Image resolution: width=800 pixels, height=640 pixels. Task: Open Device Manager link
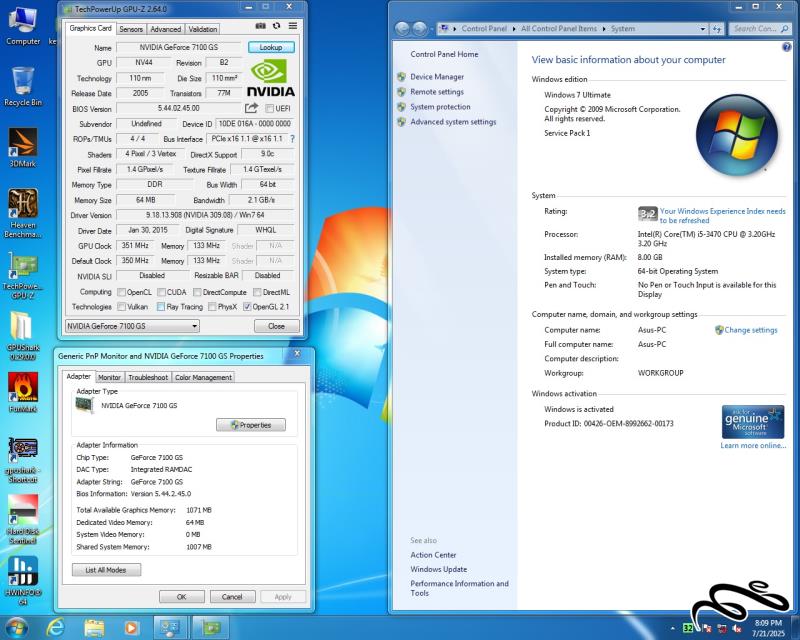click(437, 77)
